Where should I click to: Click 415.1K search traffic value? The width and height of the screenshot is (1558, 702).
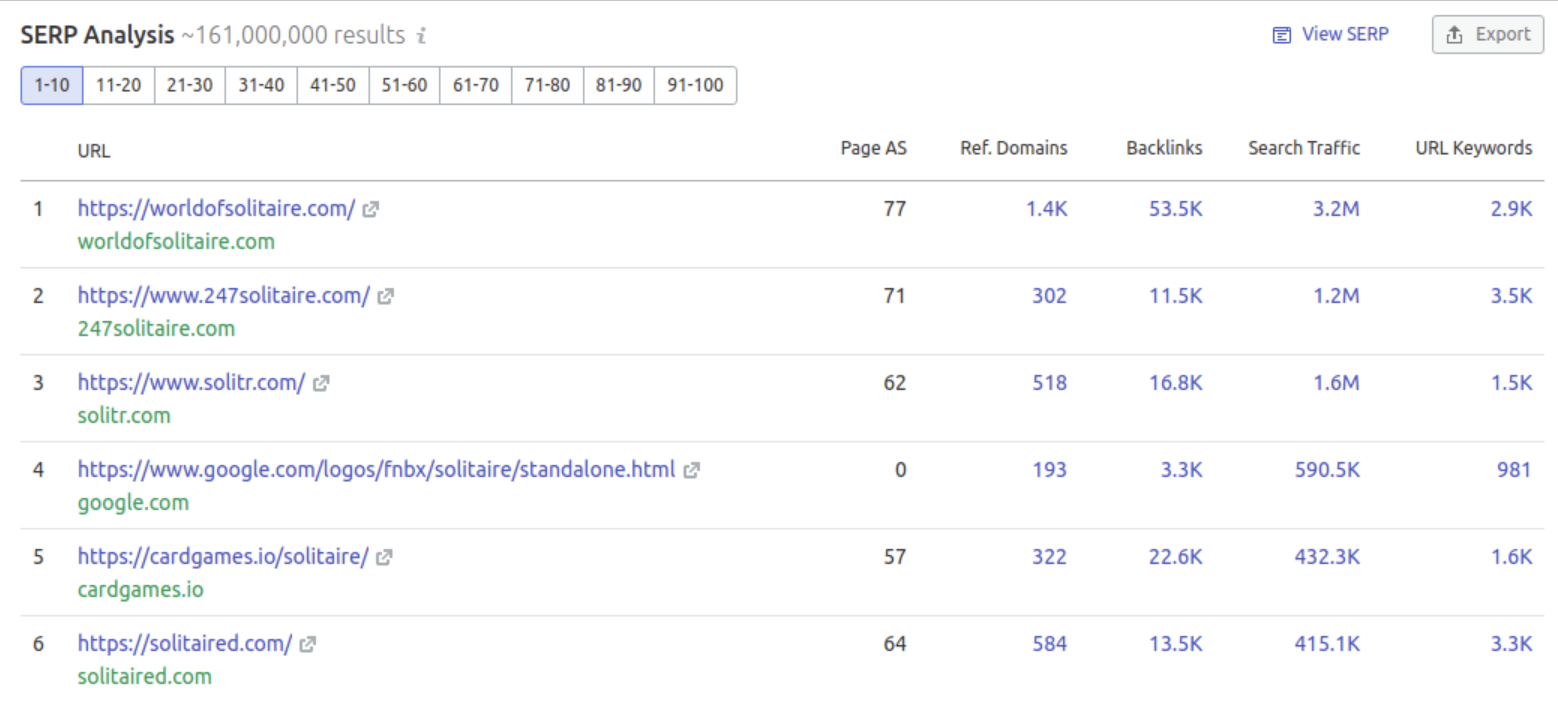coord(1327,644)
